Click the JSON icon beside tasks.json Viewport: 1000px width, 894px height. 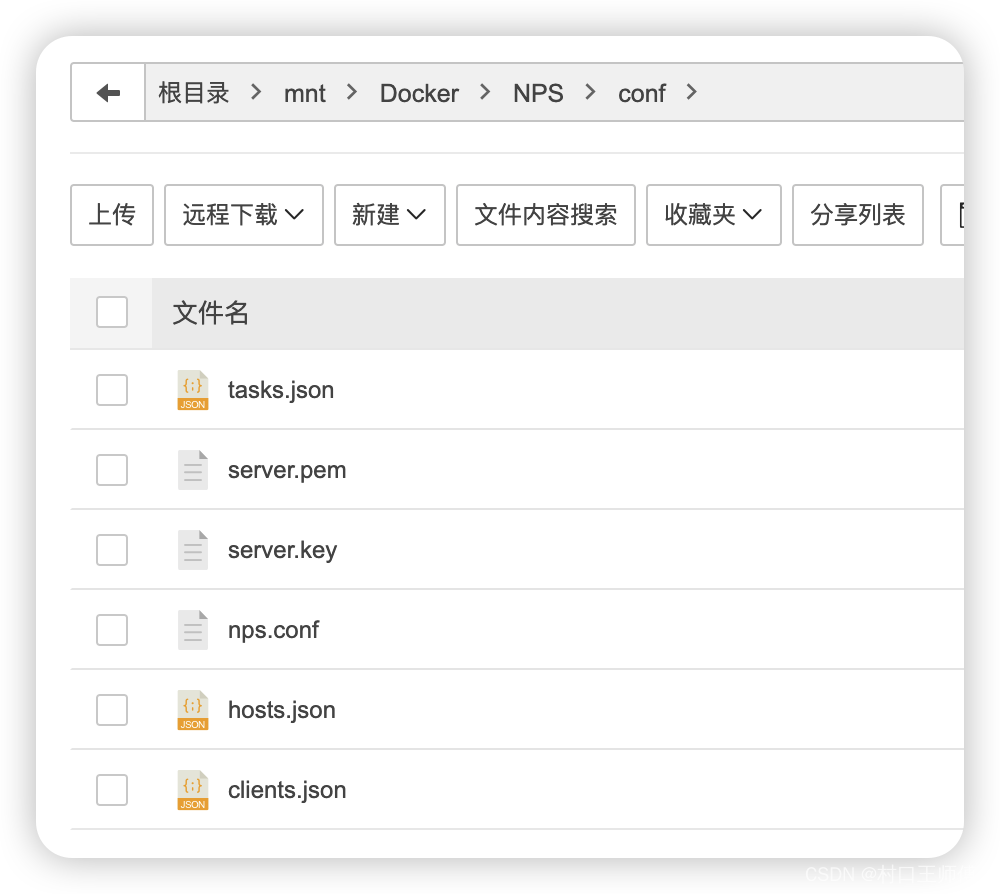(192, 390)
